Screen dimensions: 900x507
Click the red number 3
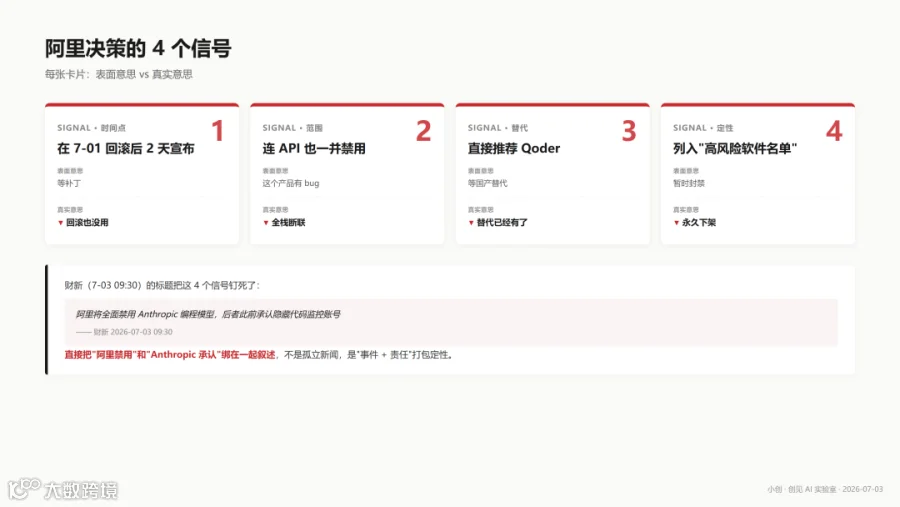629,131
